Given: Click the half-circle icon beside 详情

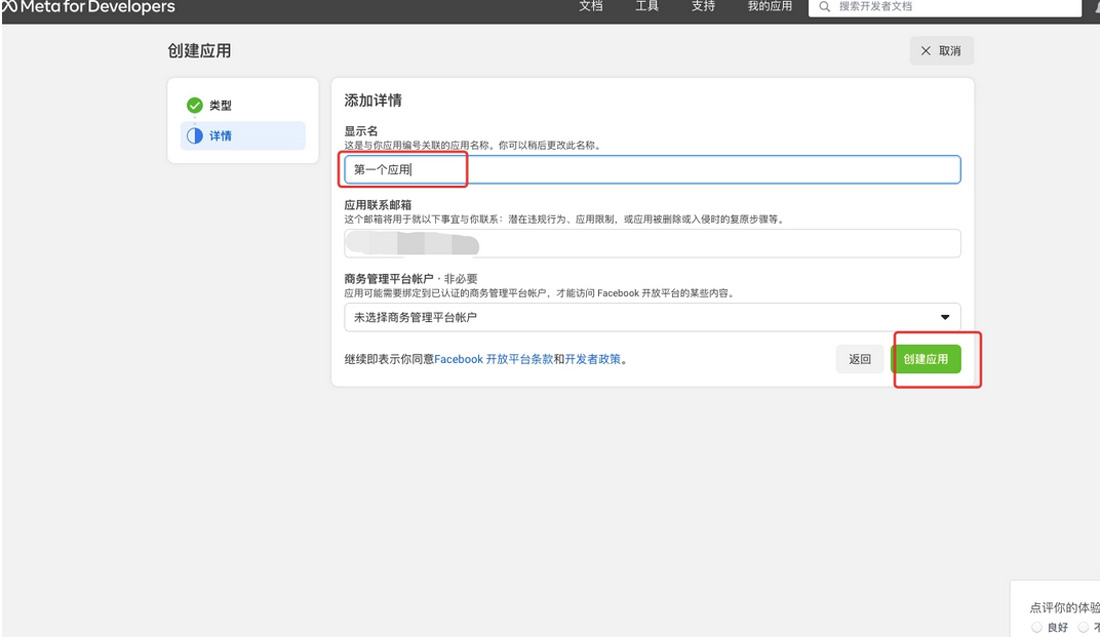Looking at the screenshot, I should point(194,136).
